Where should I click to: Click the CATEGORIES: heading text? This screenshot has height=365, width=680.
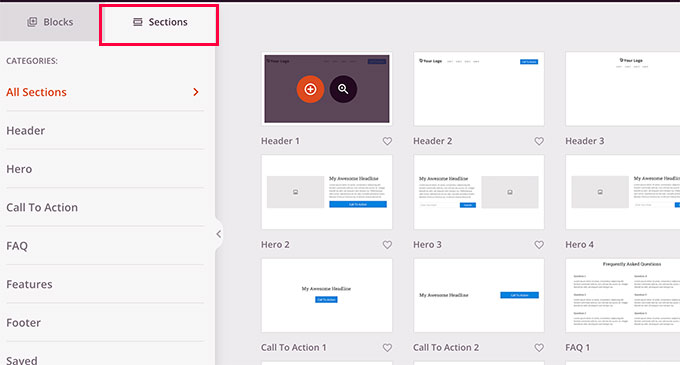tap(32, 61)
